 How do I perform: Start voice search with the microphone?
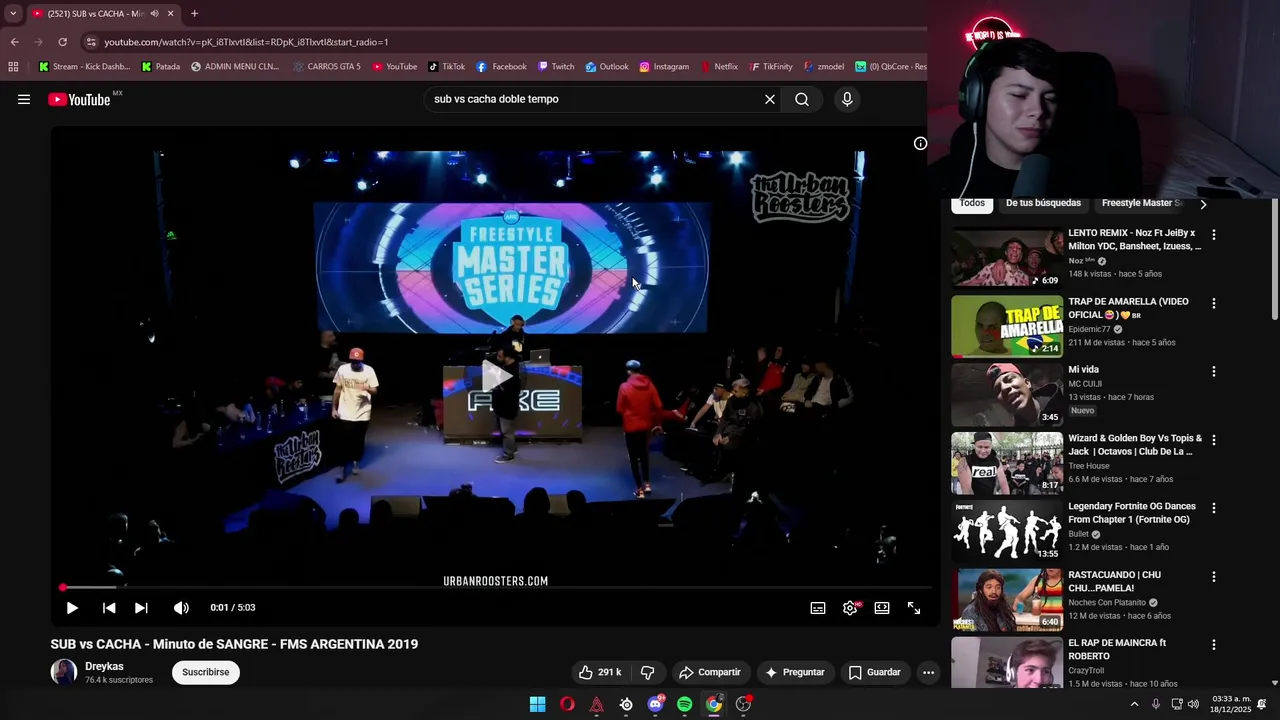(847, 99)
